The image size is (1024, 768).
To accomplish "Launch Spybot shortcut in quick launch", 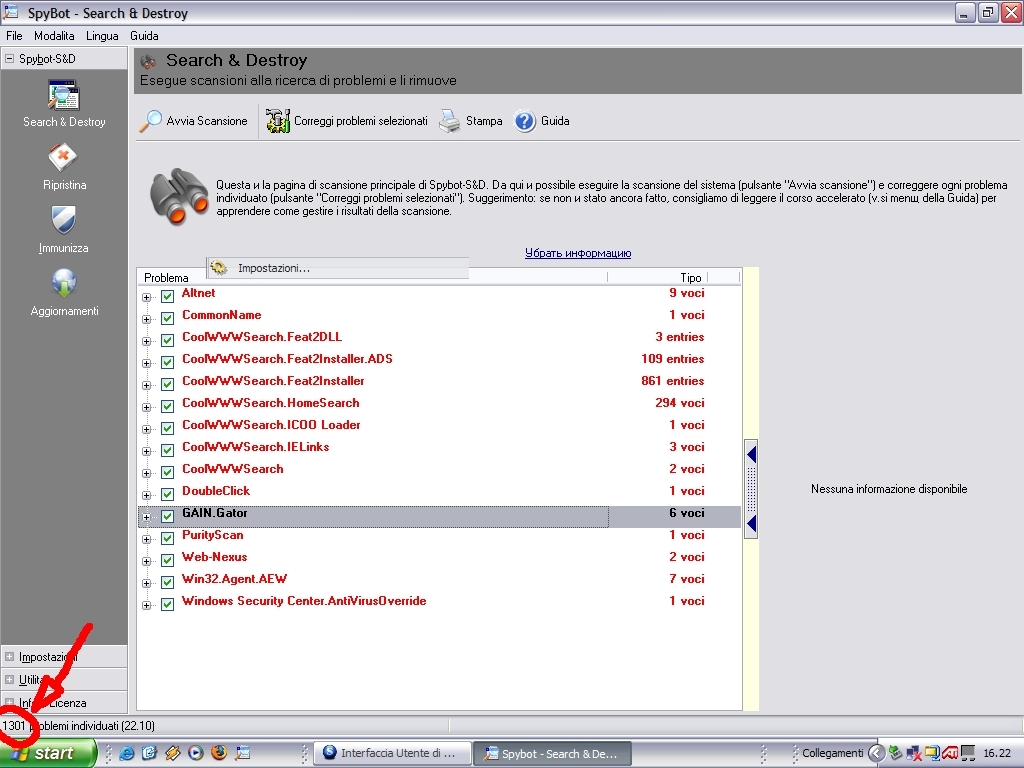I will 242,753.
